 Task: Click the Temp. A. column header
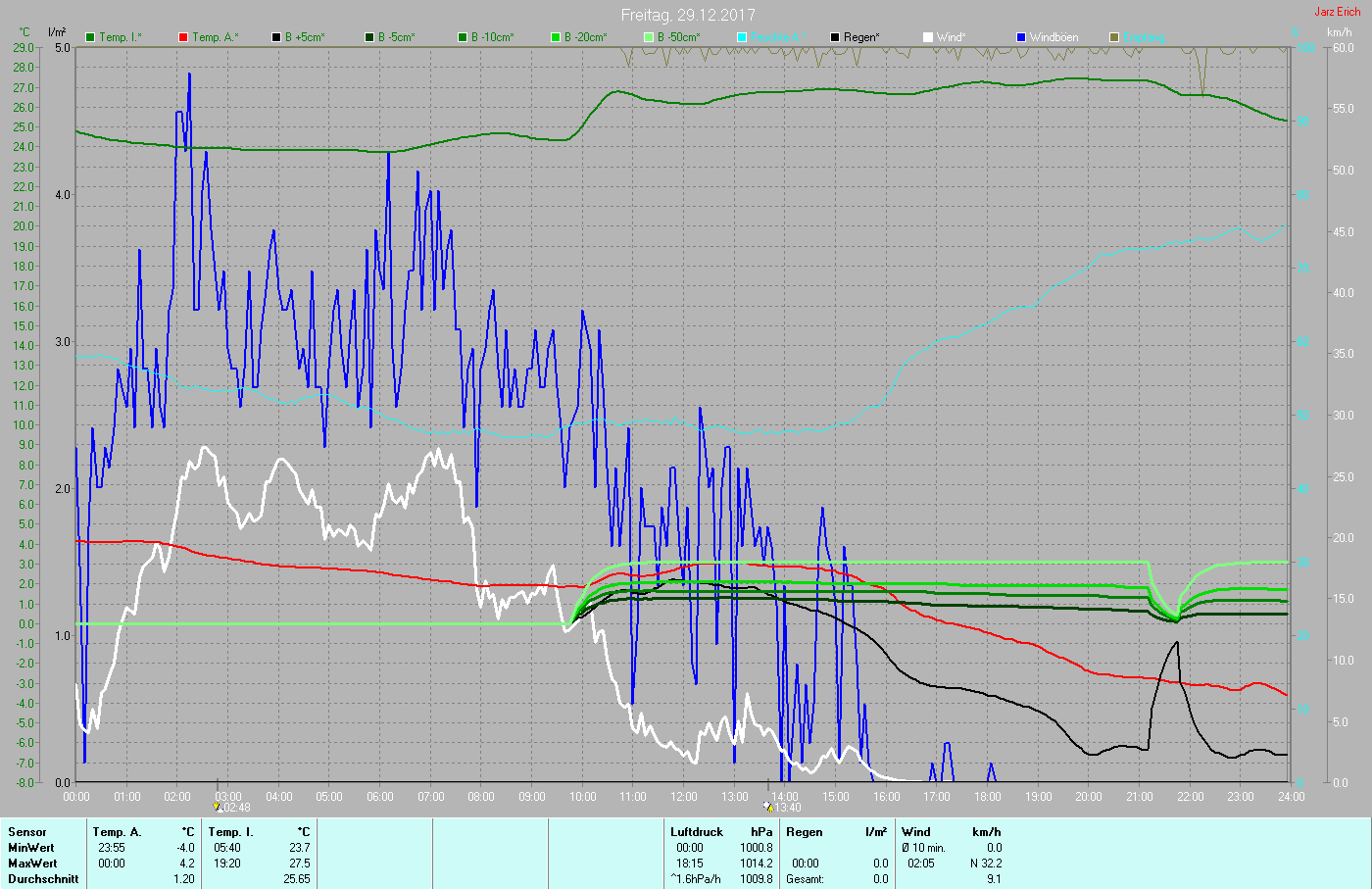point(117,832)
